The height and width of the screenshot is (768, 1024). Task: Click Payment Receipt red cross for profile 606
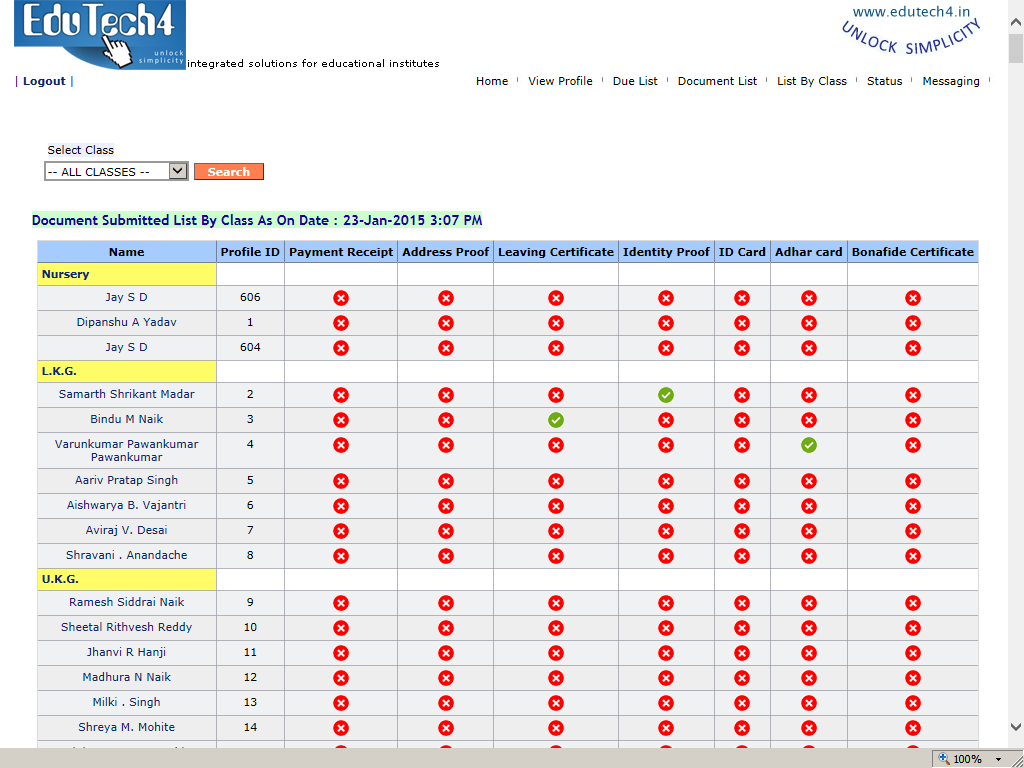(x=341, y=298)
